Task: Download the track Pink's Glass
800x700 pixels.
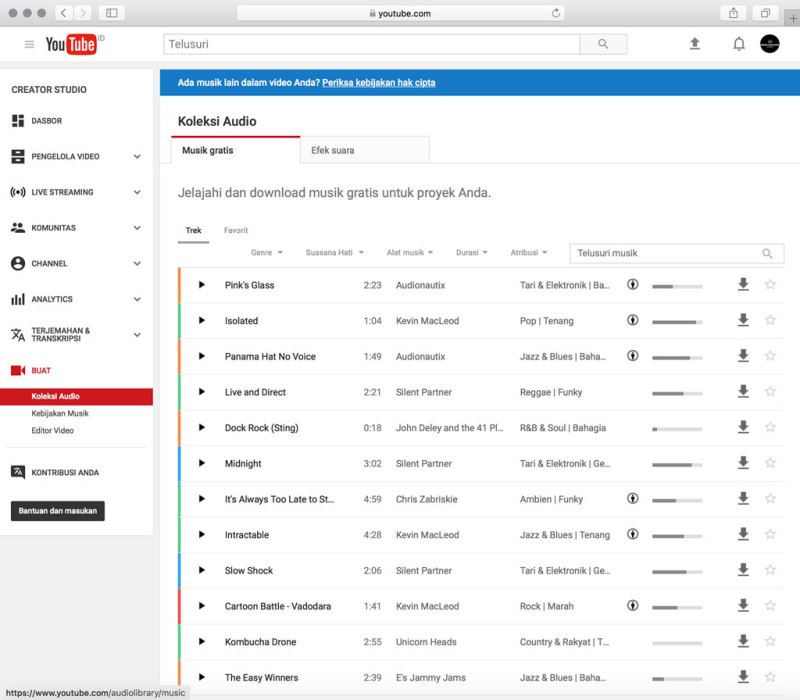Action: [x=743, y=285]
